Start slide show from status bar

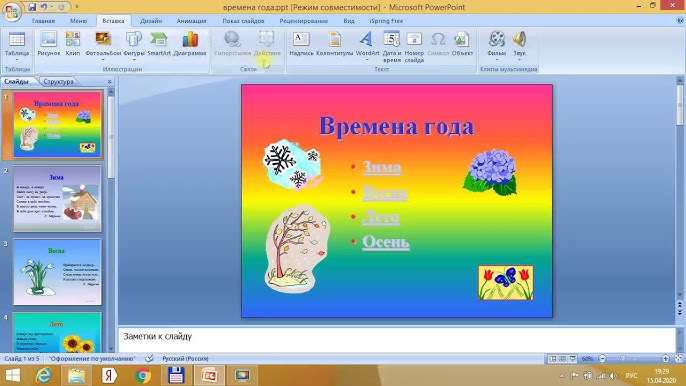[572, 358]
